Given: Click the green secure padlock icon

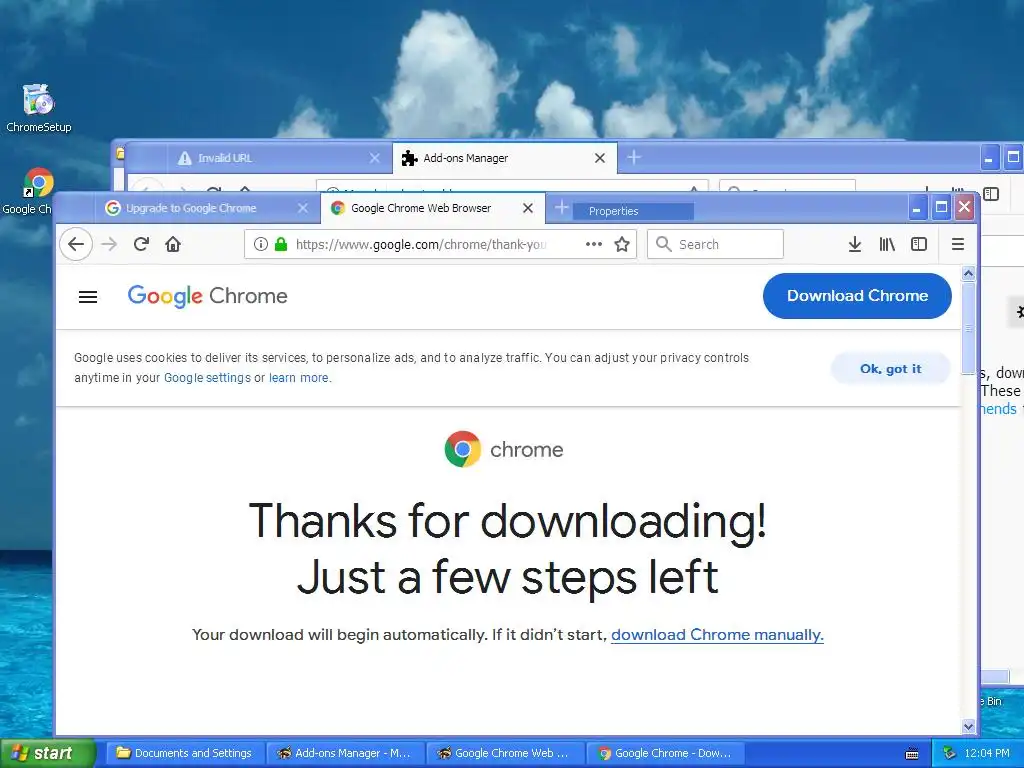Looking at the screenshot, I should pyautogui.click(x=281, y=244).
